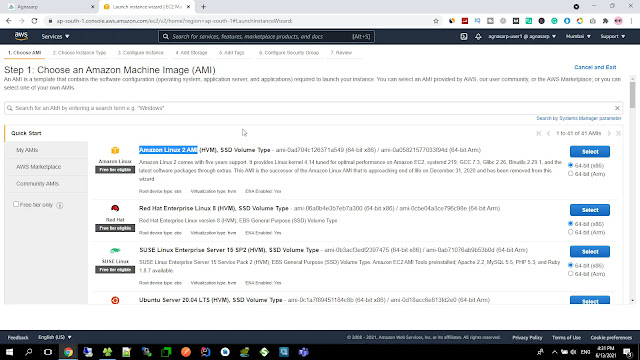Click the Ubuntu logo icon
This screenshot has width=640, height=360.
[115, 300]
